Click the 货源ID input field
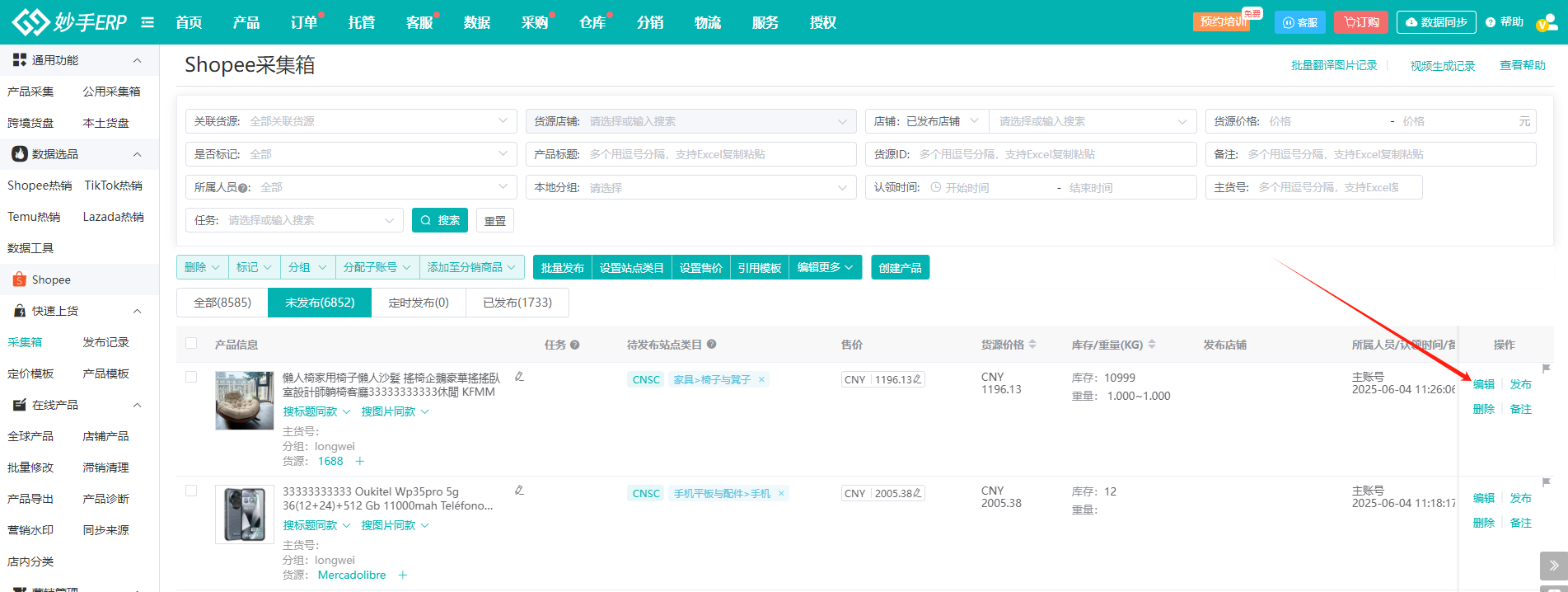Screen dimensions: 1568x592 [x=1031, y=154]
